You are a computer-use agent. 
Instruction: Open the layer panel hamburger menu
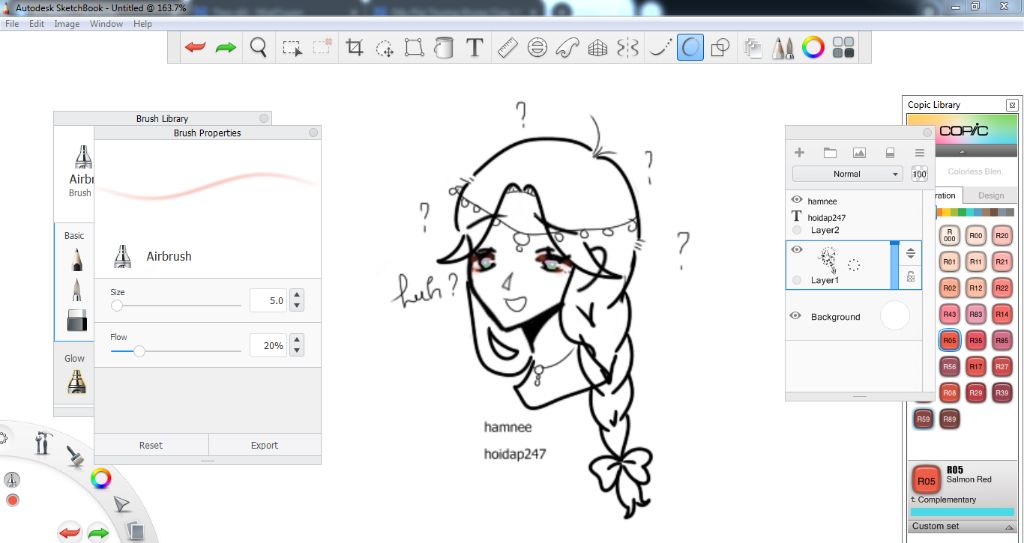pyautogui.click(x=920, y=153)
